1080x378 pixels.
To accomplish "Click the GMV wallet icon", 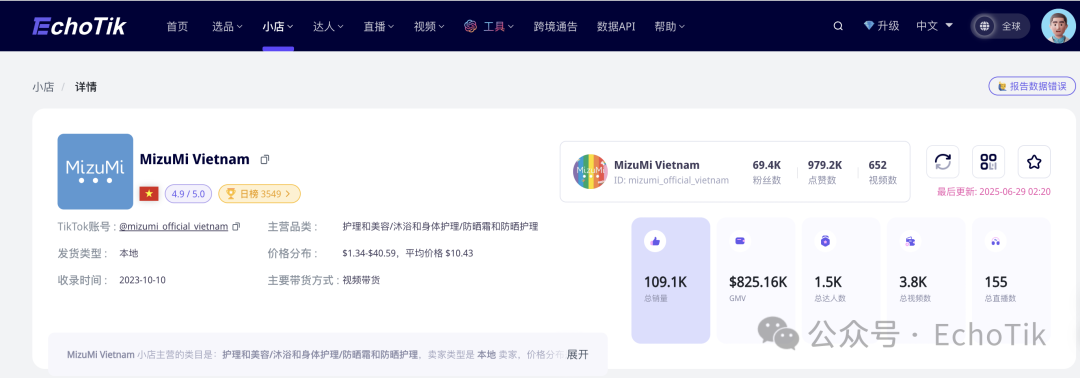I will click(x=740, y=241).
